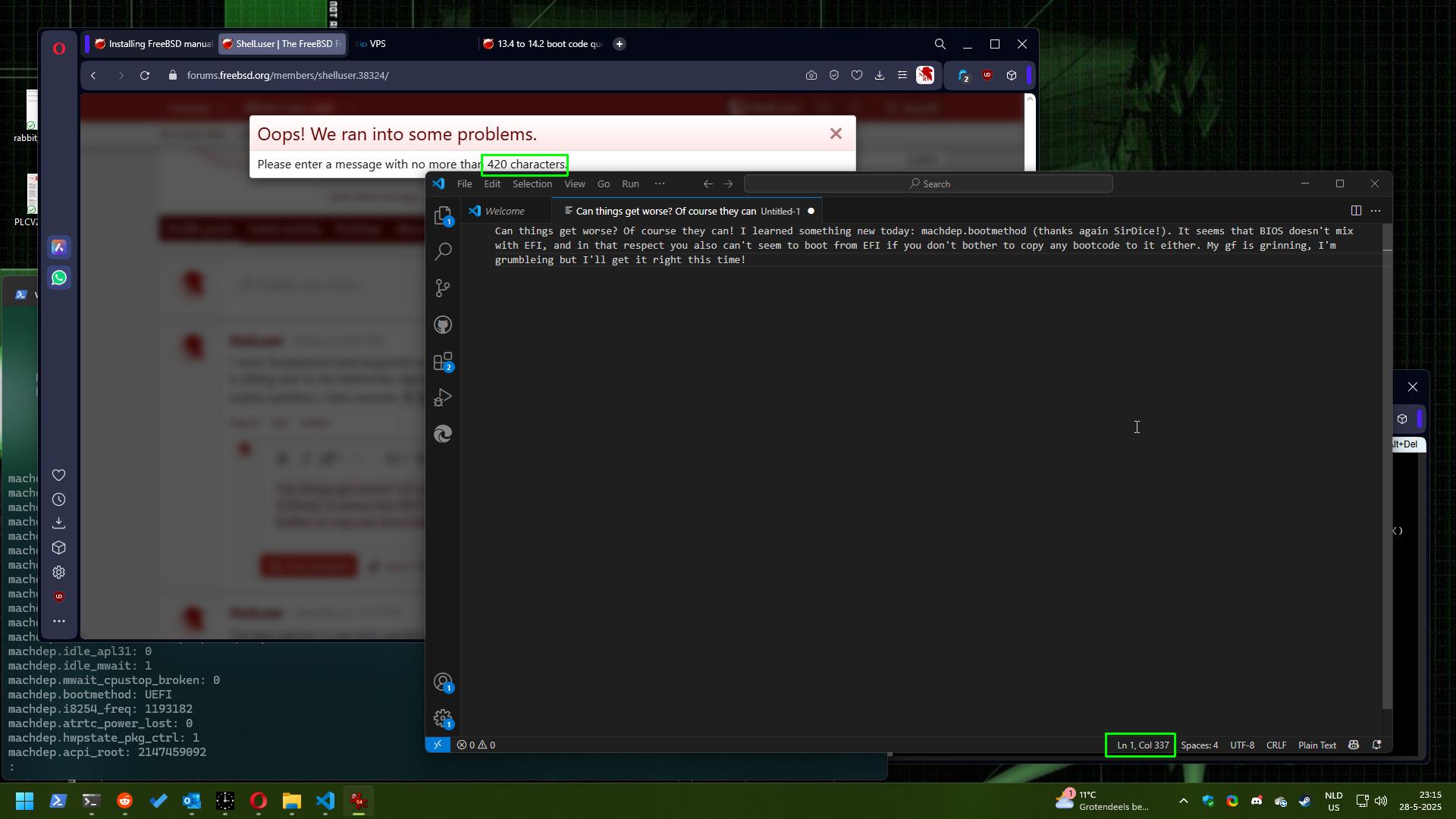This screenshot has width=1456, height=819.
Task: Open VS Code Manage gear icon
Action: point(443,718)
